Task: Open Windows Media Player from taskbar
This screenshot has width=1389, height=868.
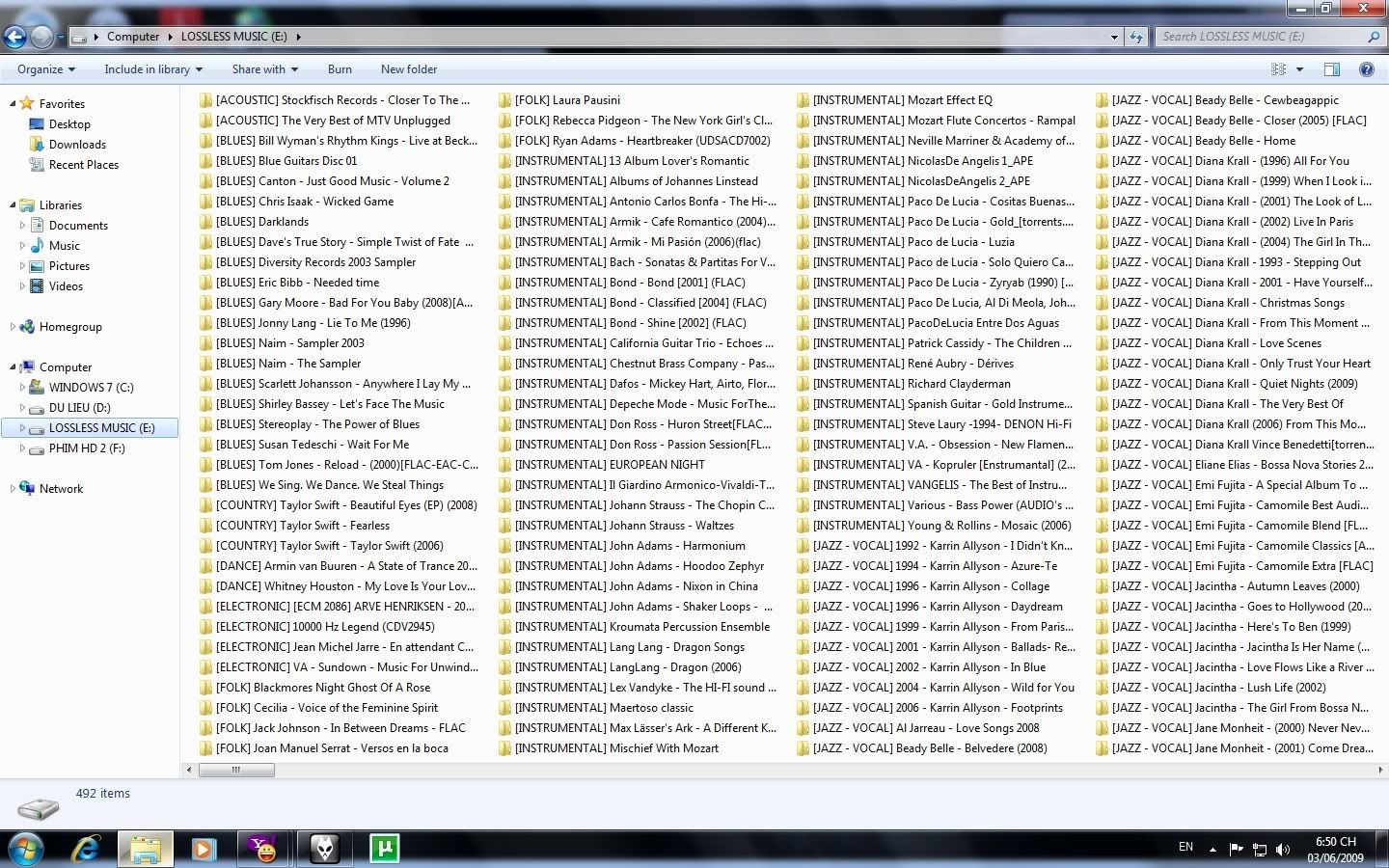Action: (x=204, y=849)
